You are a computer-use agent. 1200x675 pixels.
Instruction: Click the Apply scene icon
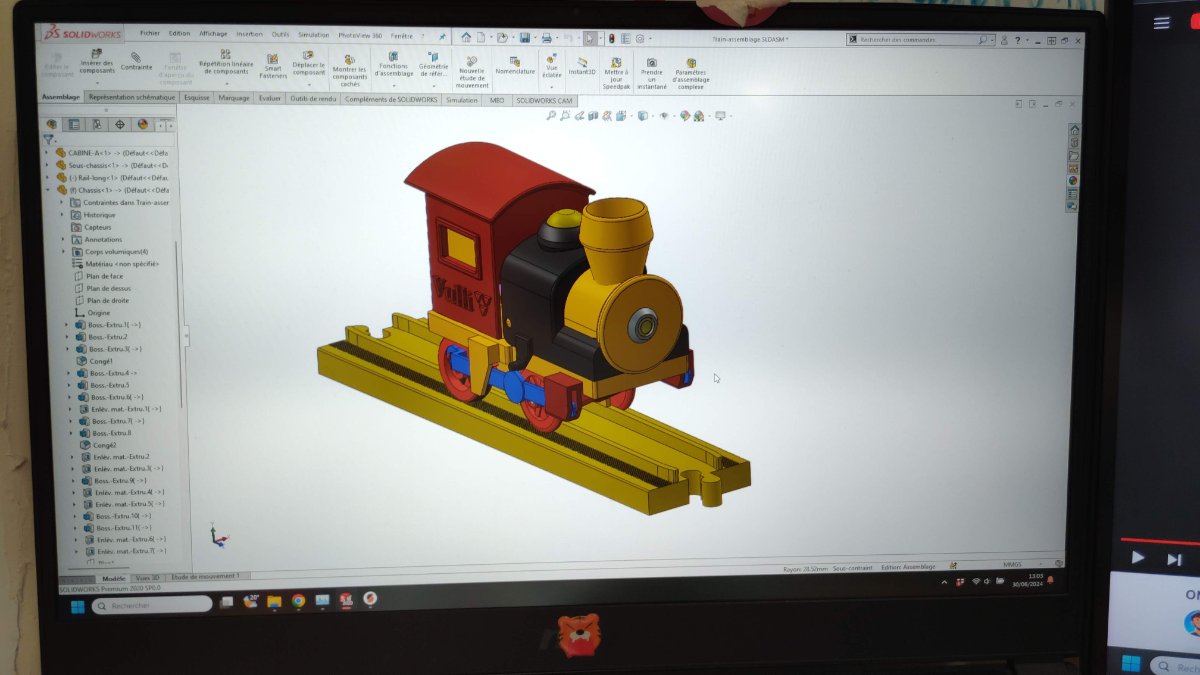click(698, 116)
